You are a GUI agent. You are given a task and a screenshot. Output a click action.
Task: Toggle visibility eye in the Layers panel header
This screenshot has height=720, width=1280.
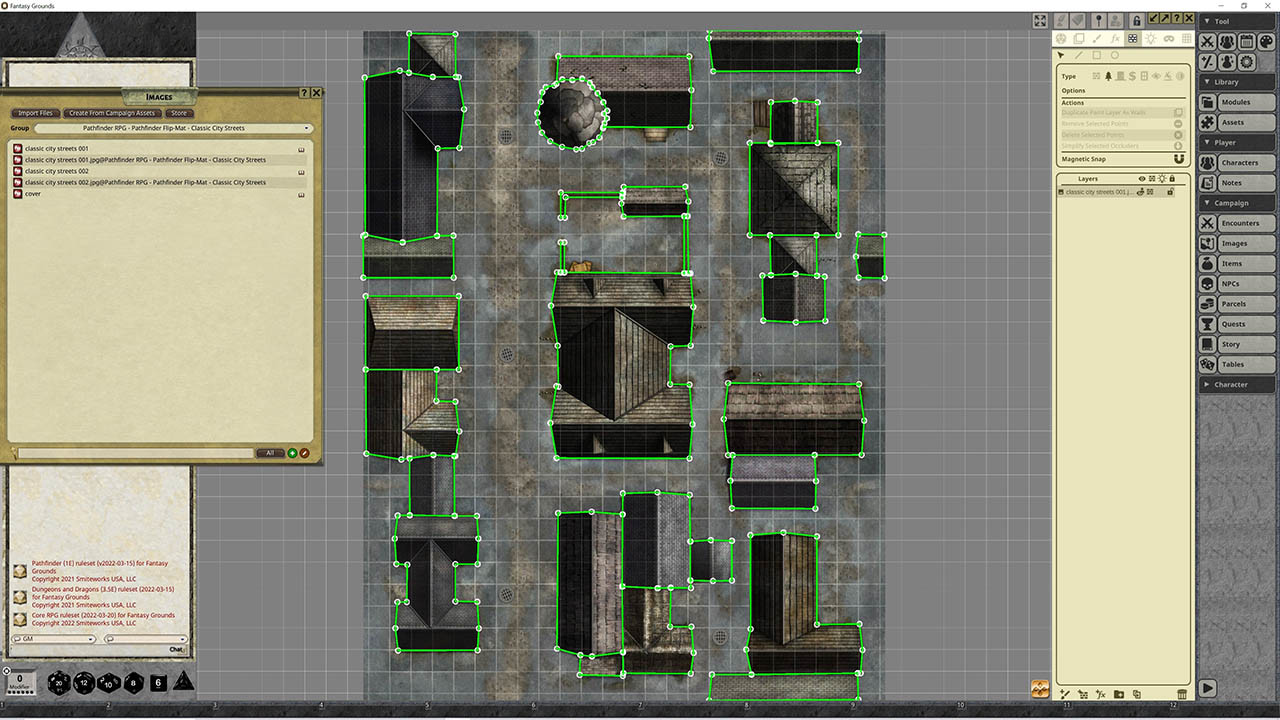point(1142,178)
